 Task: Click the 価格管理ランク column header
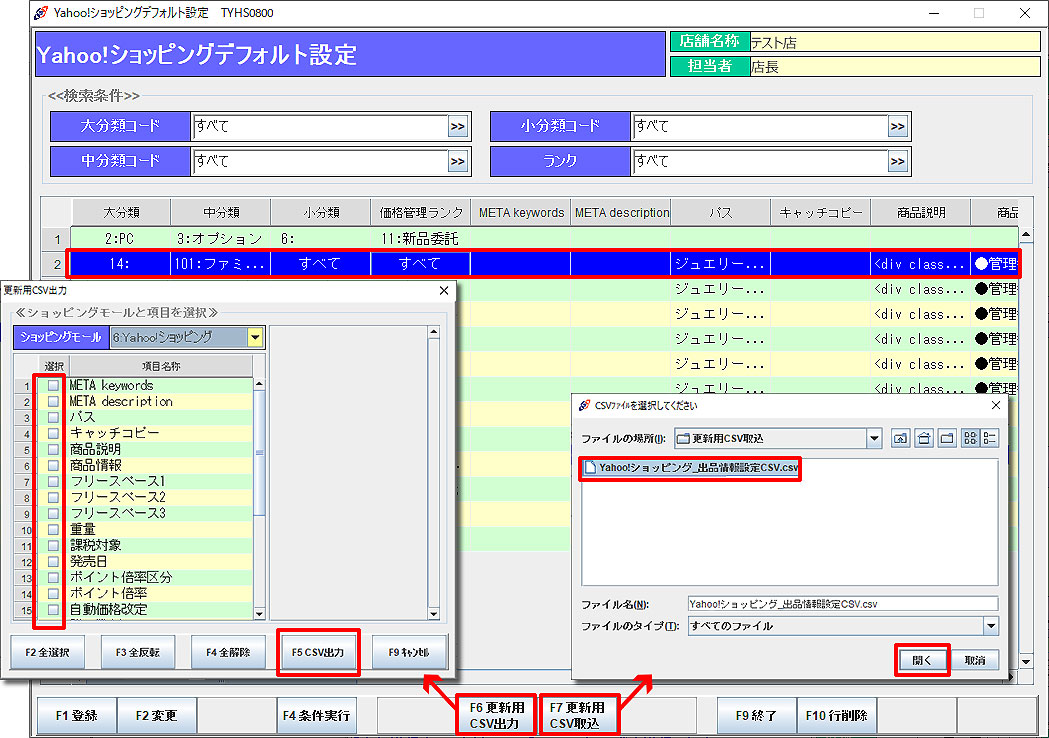click(420, 213)
